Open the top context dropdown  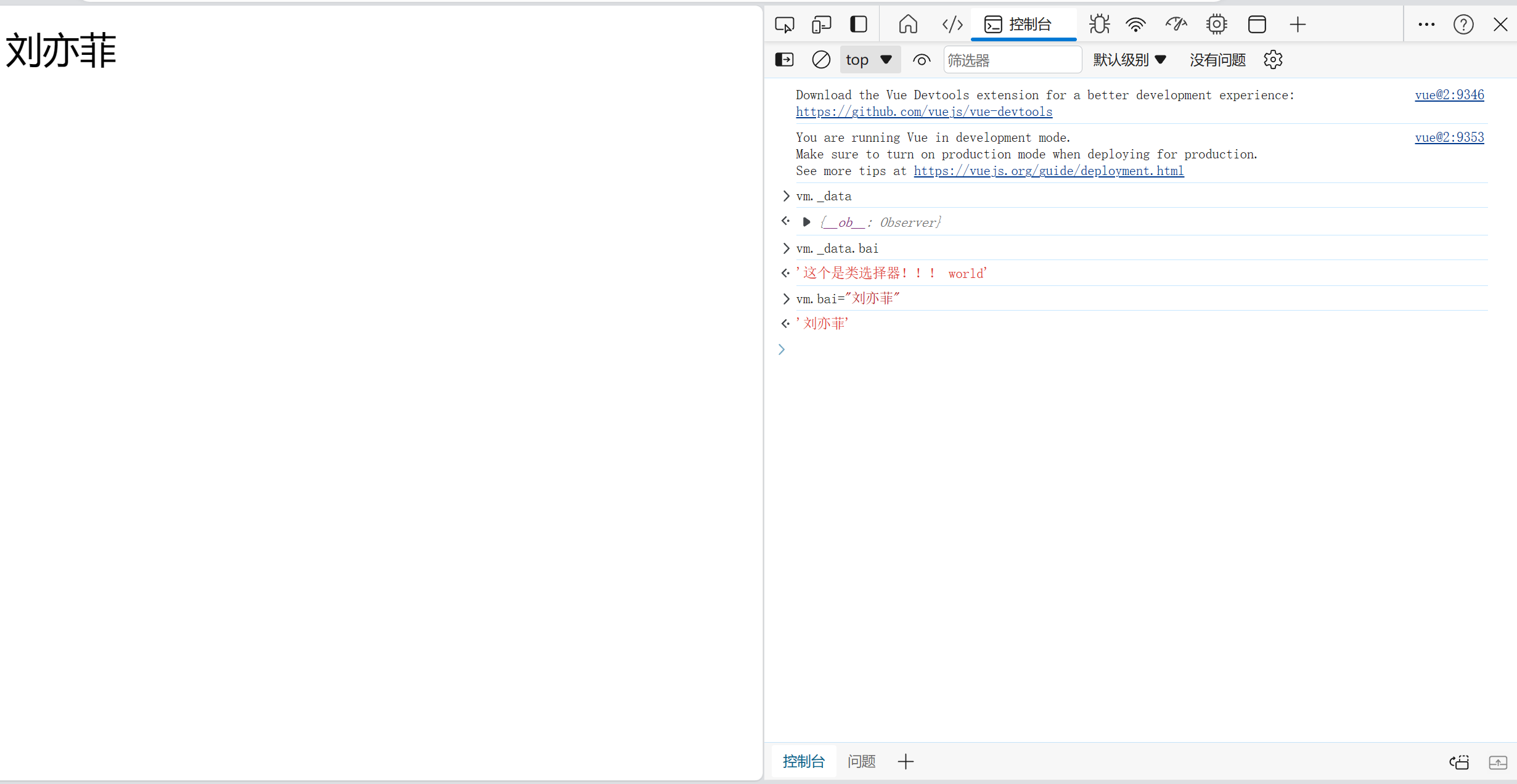point(869,60)
